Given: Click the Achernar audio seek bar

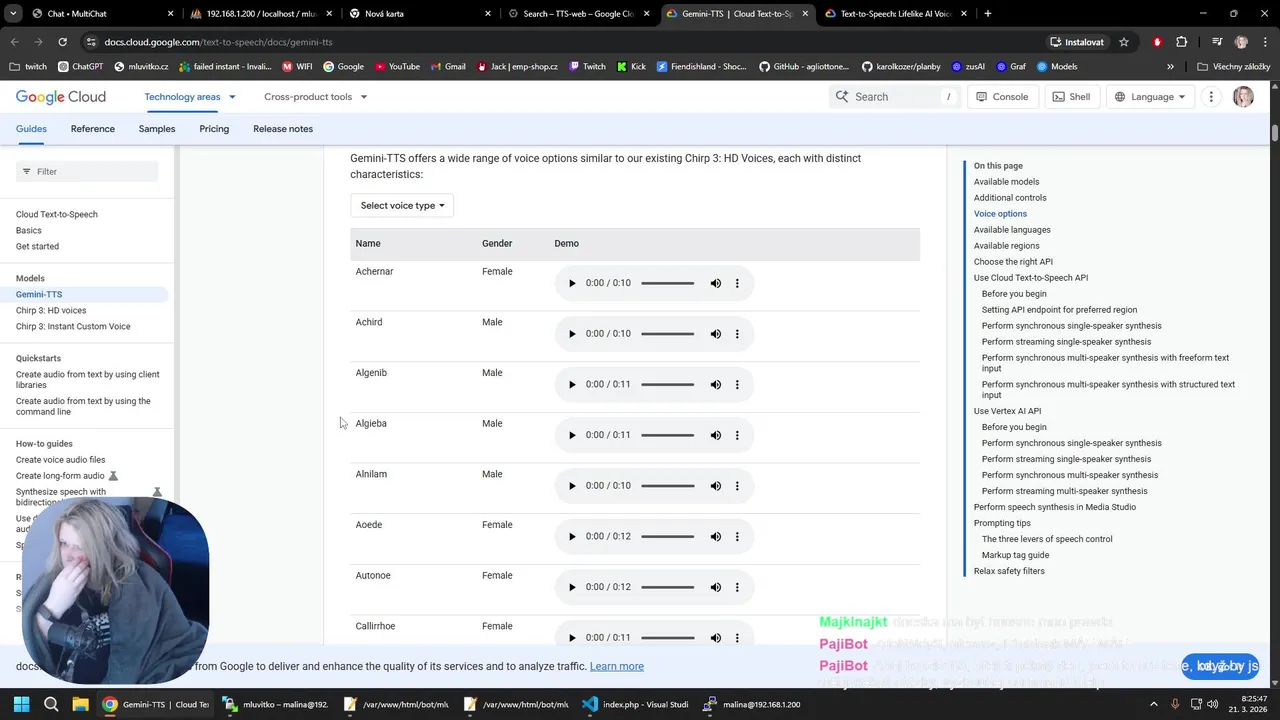Looking at the screenshot, I should click(668, 283).
